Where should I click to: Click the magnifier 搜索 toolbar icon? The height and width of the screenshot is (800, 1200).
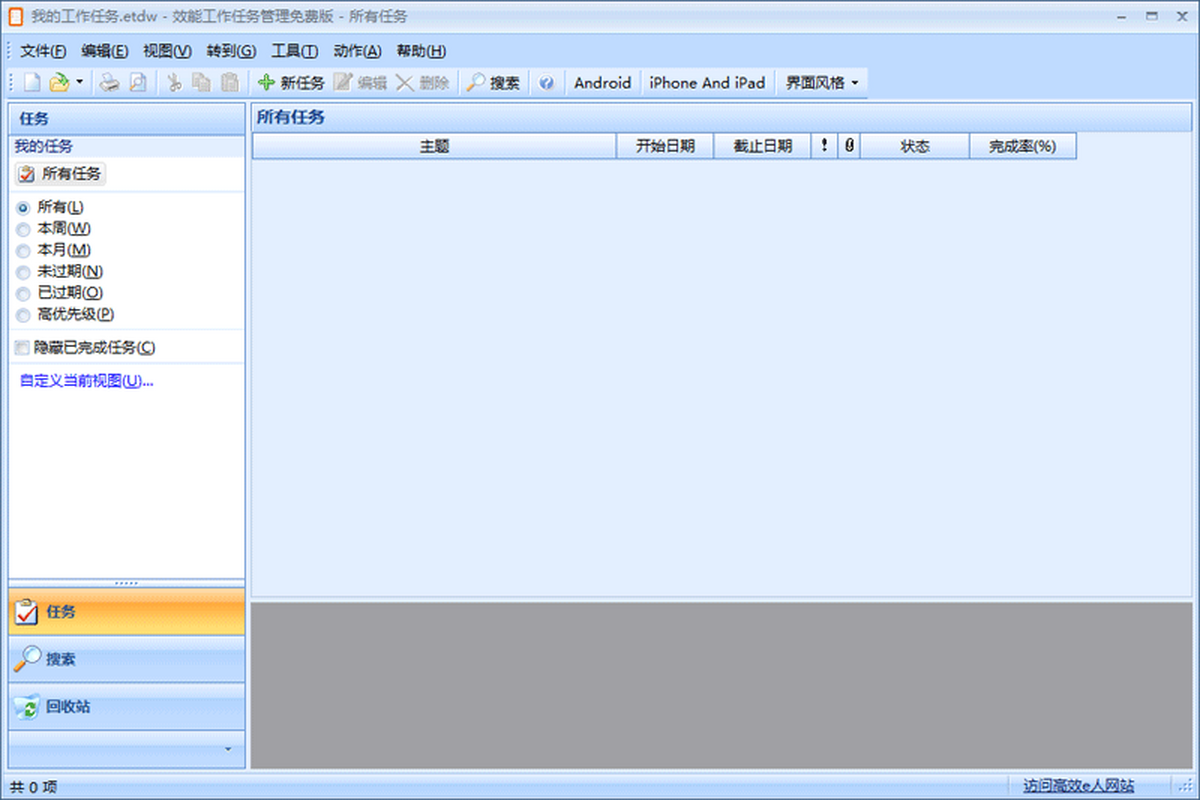(476, 83)
